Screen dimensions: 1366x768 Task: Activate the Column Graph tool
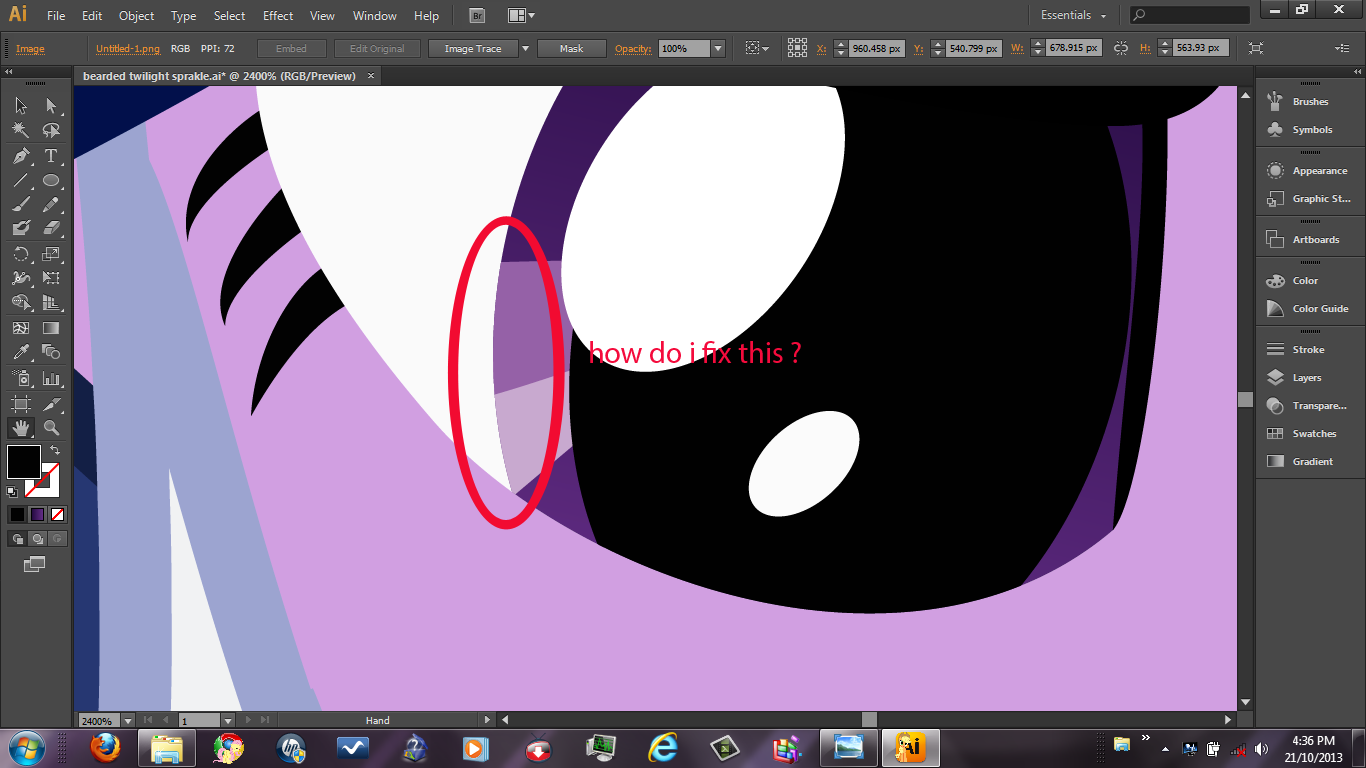coord(51,378)
